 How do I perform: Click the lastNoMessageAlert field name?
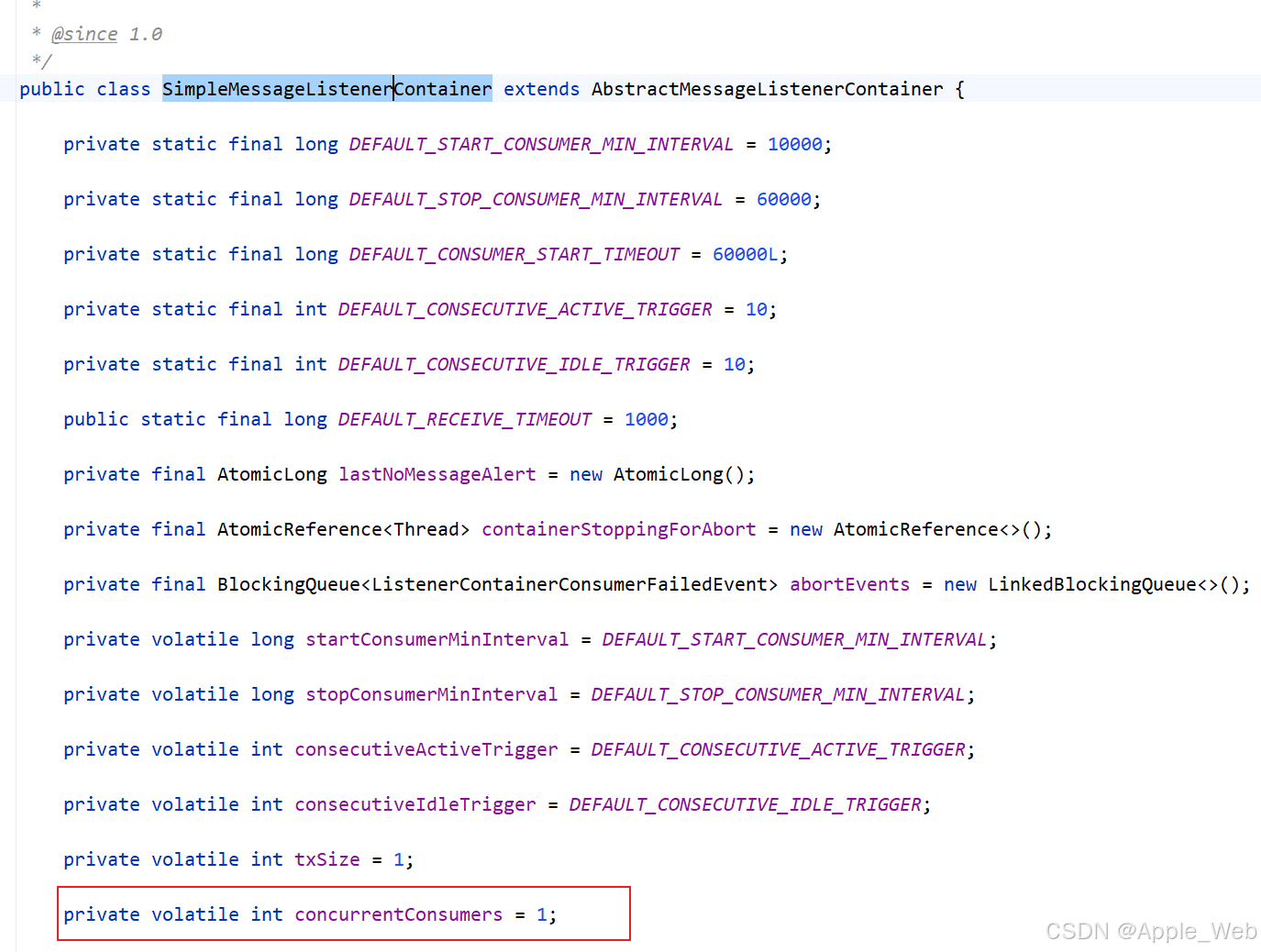(437, 474)
